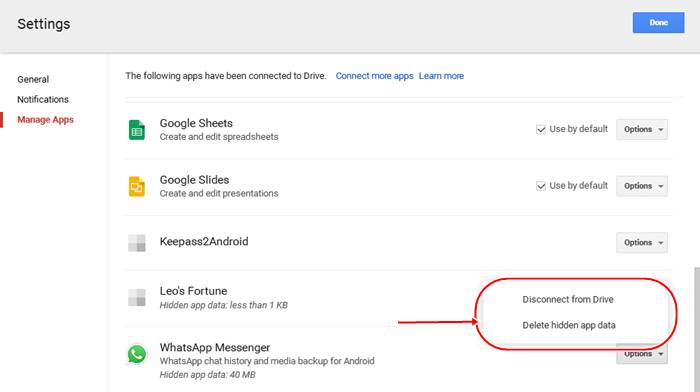Image resolution: width=700 pixels, height=392 pixels.
Task: Select the Manage Apps tab
Action: 46,120
